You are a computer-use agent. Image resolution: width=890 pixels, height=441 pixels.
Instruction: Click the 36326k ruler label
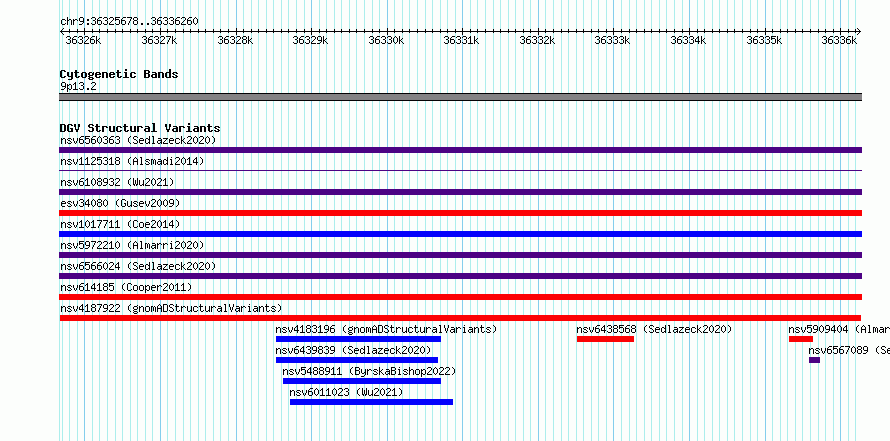tap(83, 40)
